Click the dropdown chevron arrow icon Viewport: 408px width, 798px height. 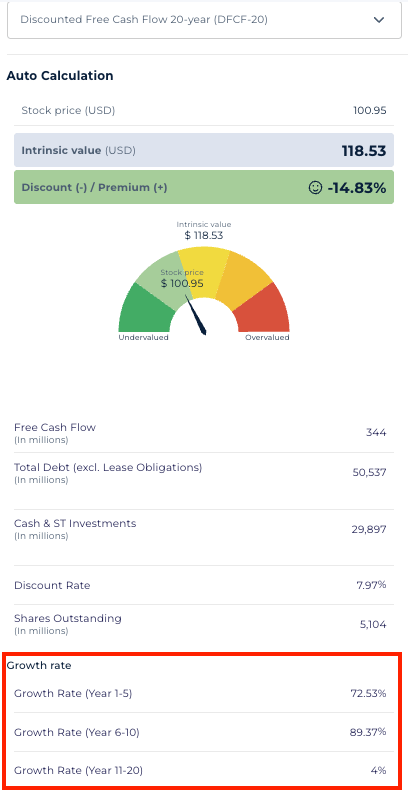378,20
